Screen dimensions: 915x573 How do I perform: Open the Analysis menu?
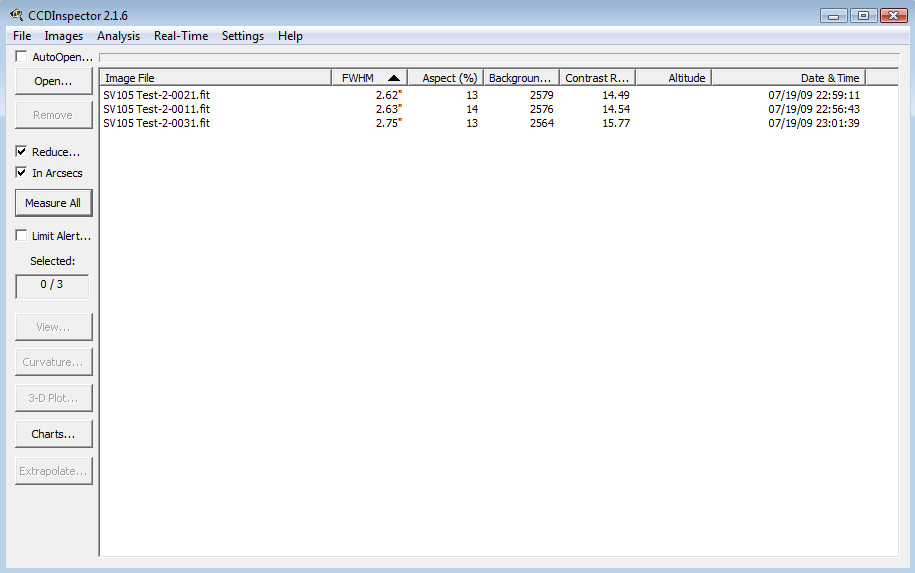[x=118, y=36]
